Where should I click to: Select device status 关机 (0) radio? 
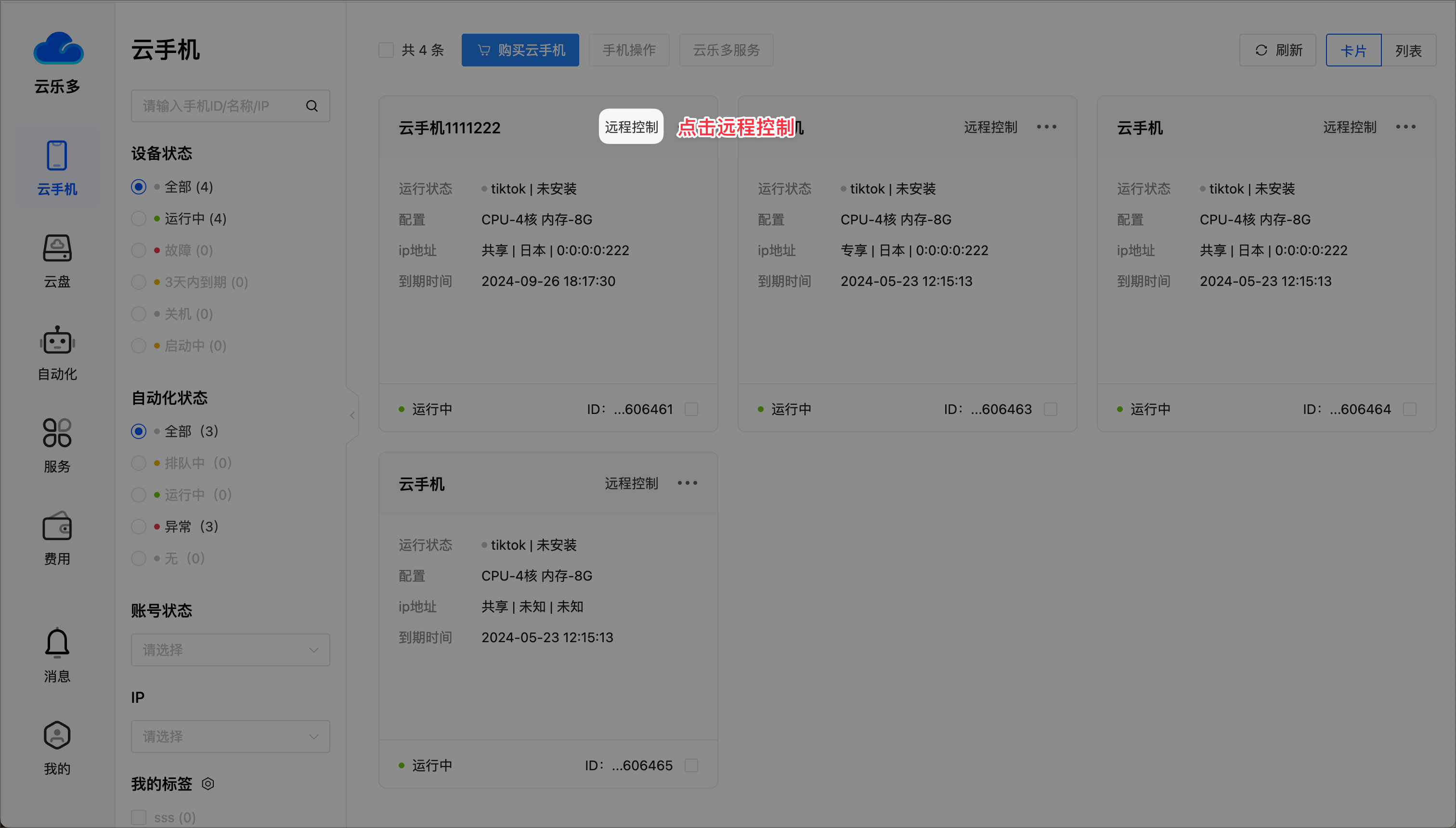(139, 314)
